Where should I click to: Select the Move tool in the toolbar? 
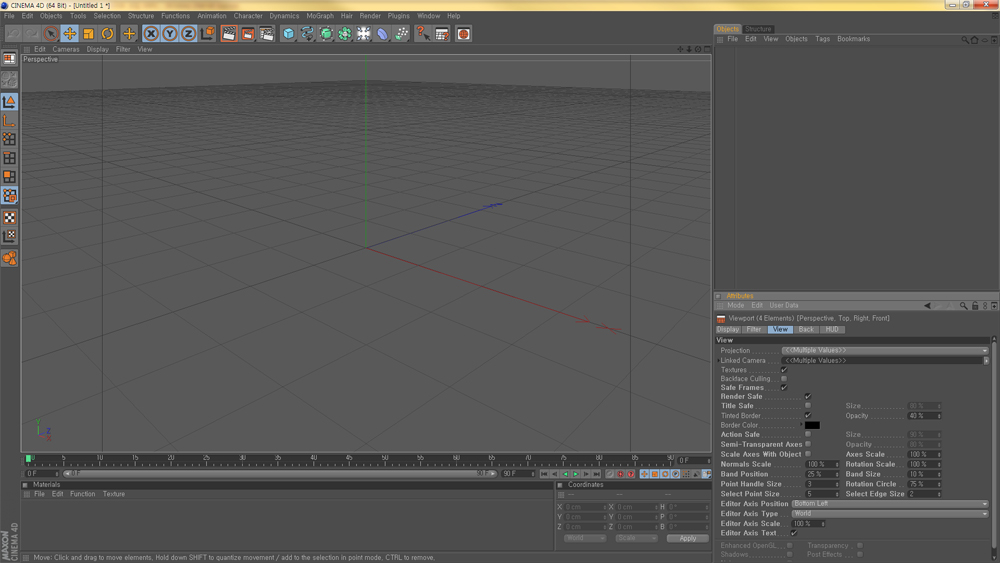pyautogui.click(x=70, y=34)
